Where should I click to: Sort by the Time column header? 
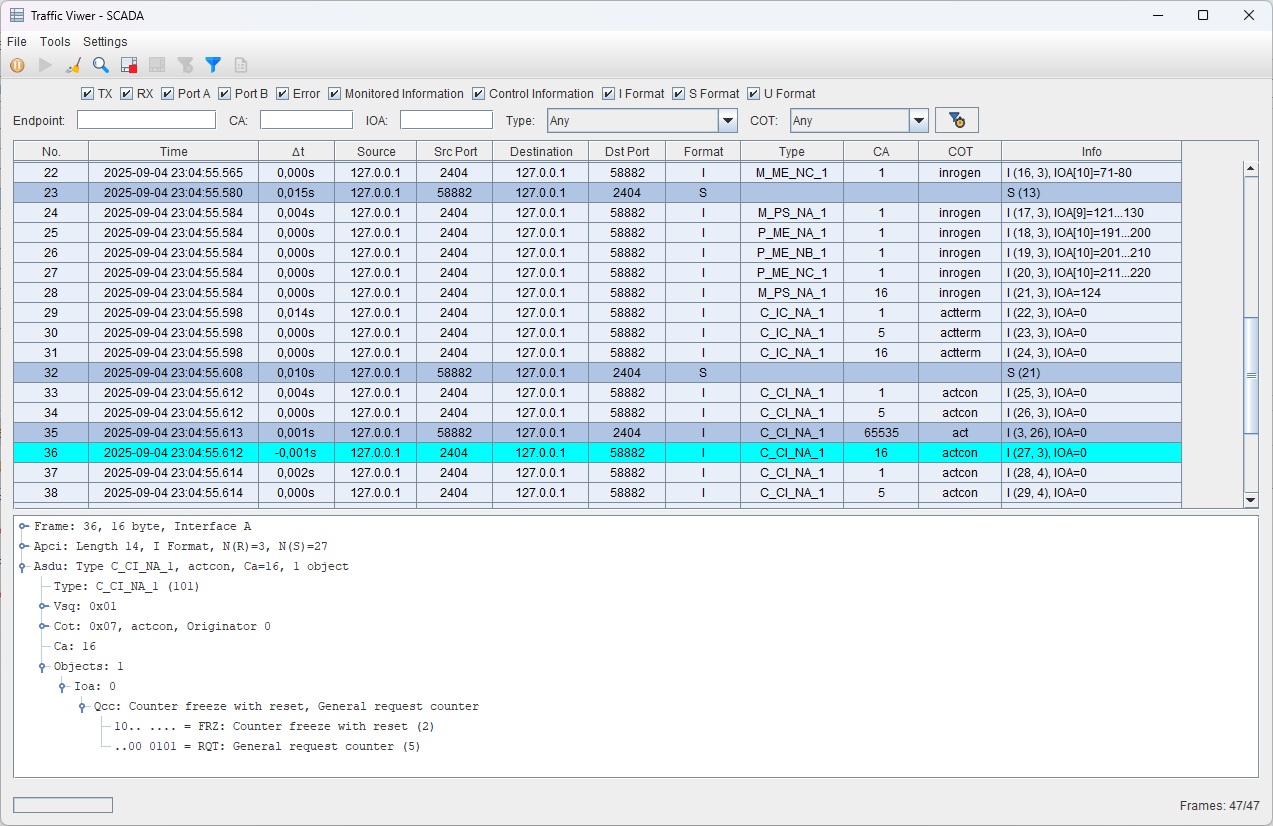(x=173, y=151)
